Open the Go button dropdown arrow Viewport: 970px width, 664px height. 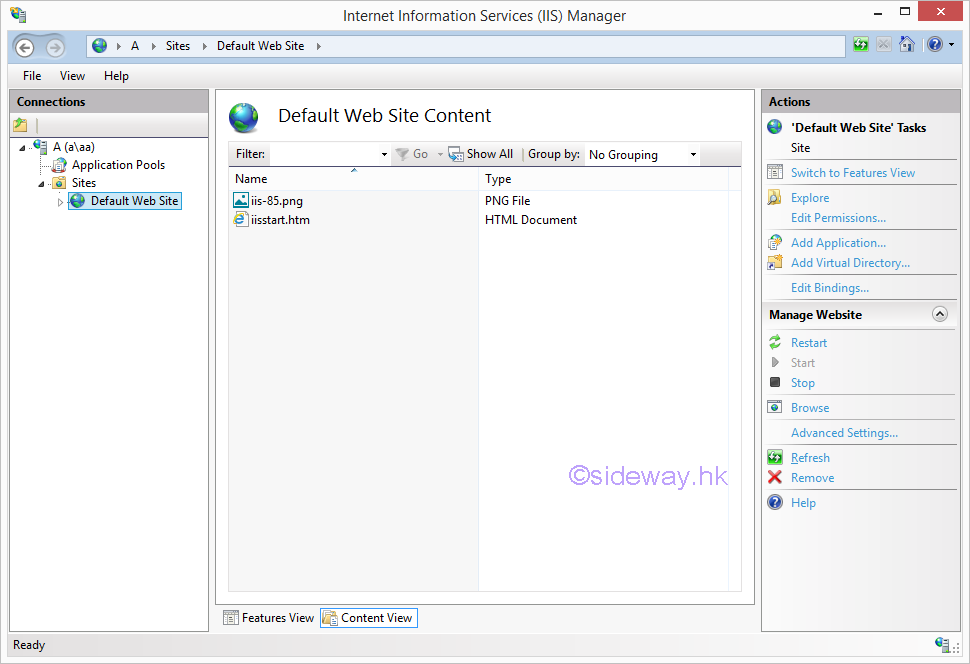440,155
